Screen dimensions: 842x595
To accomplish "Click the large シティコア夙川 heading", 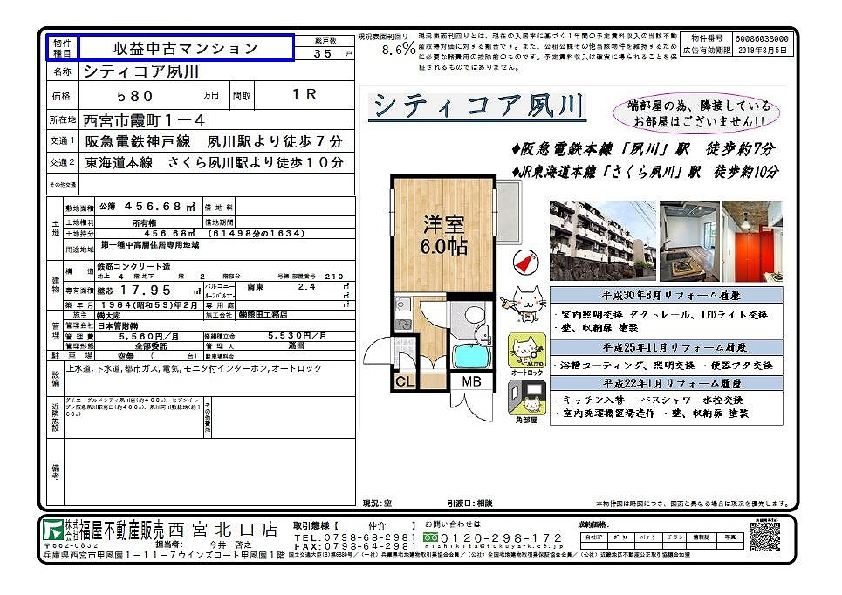I will coord(477,107).
